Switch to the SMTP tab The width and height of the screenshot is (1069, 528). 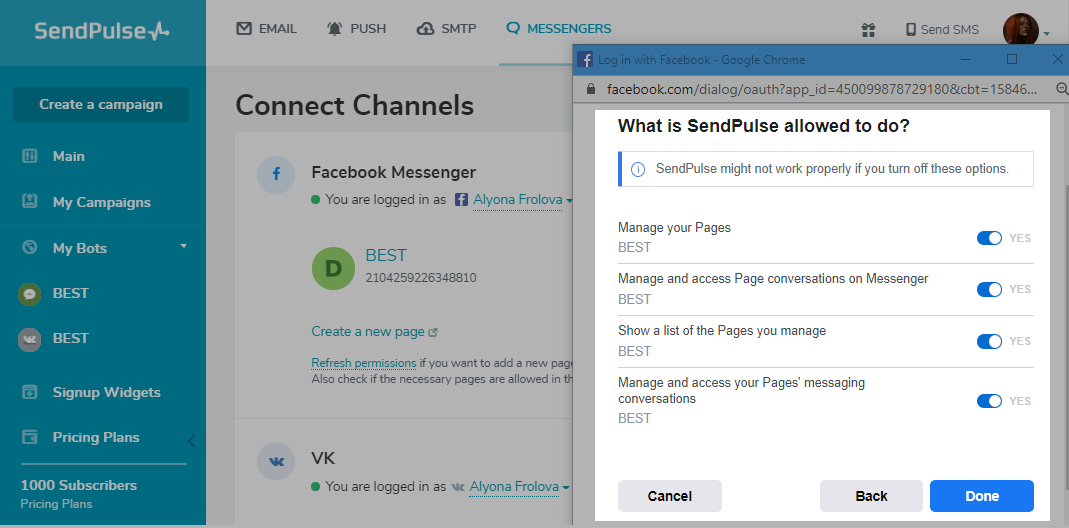pyautogui.click(x=446, y=29)
